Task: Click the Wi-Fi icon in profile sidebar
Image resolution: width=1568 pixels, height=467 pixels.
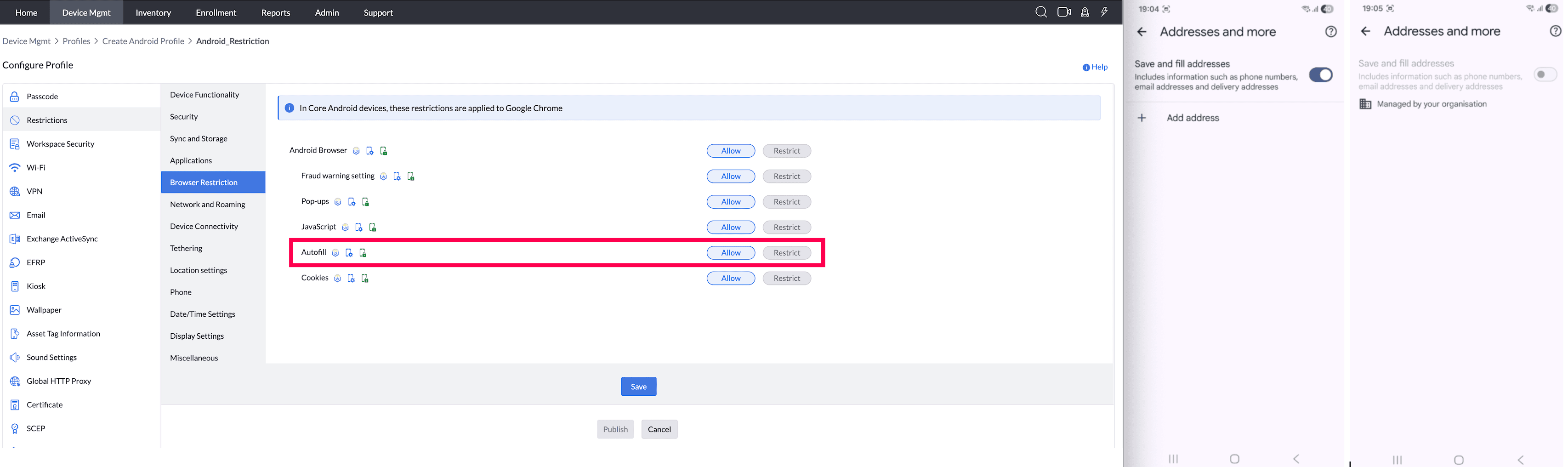Action: click(15, 167)
